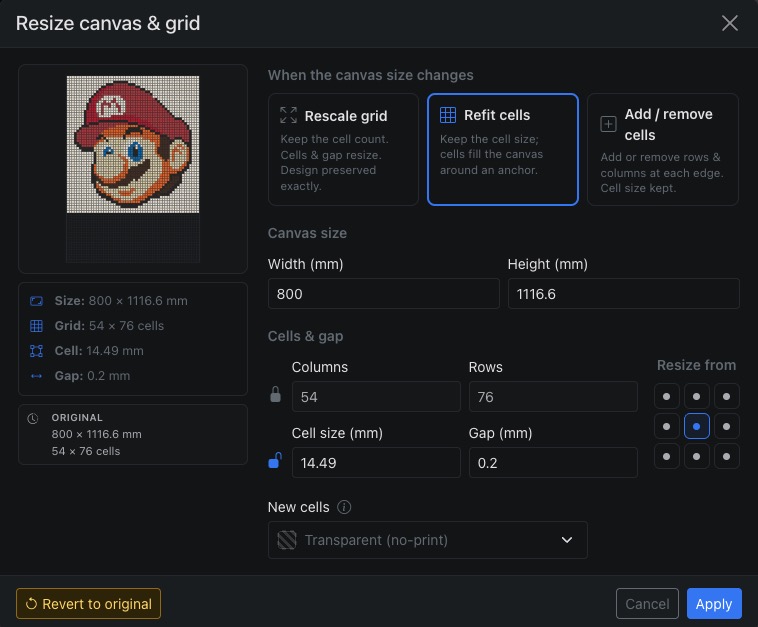This screenshot has height=627, width=758.
Task: Set resize anchor to bottom-center
Action: [697, 456]
